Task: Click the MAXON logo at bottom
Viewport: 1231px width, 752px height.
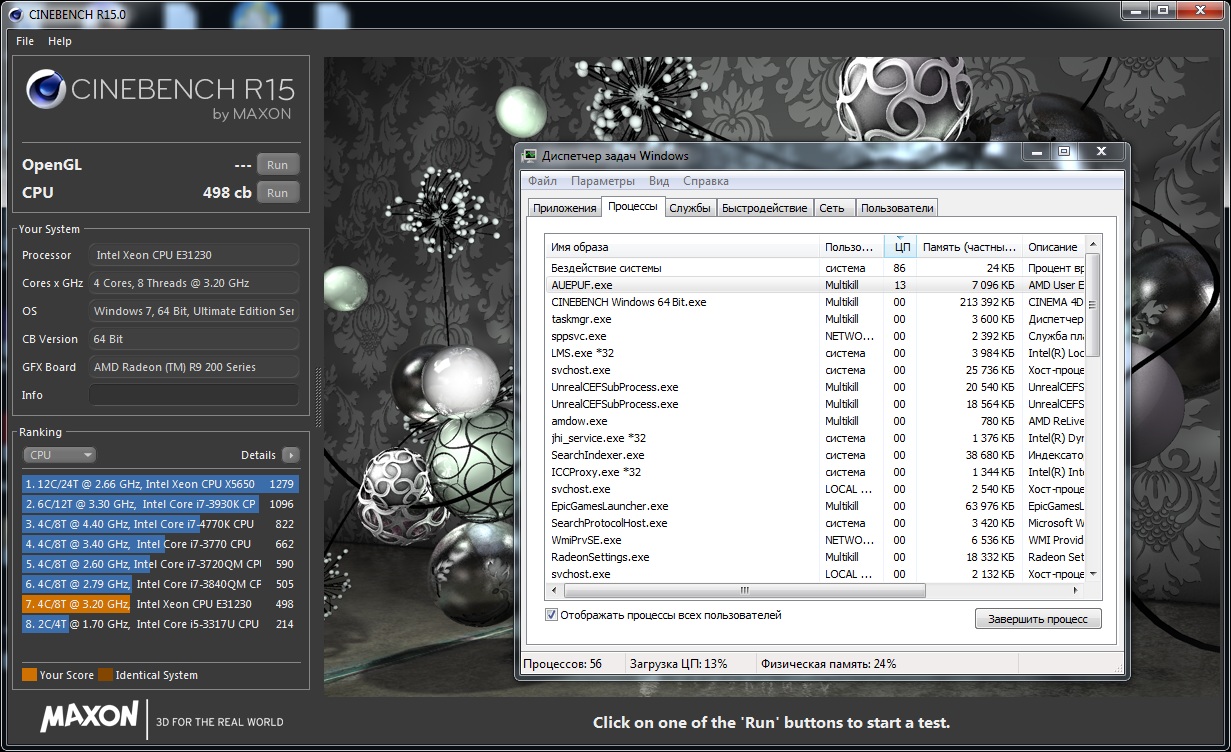Action: (x=89, y=717)
